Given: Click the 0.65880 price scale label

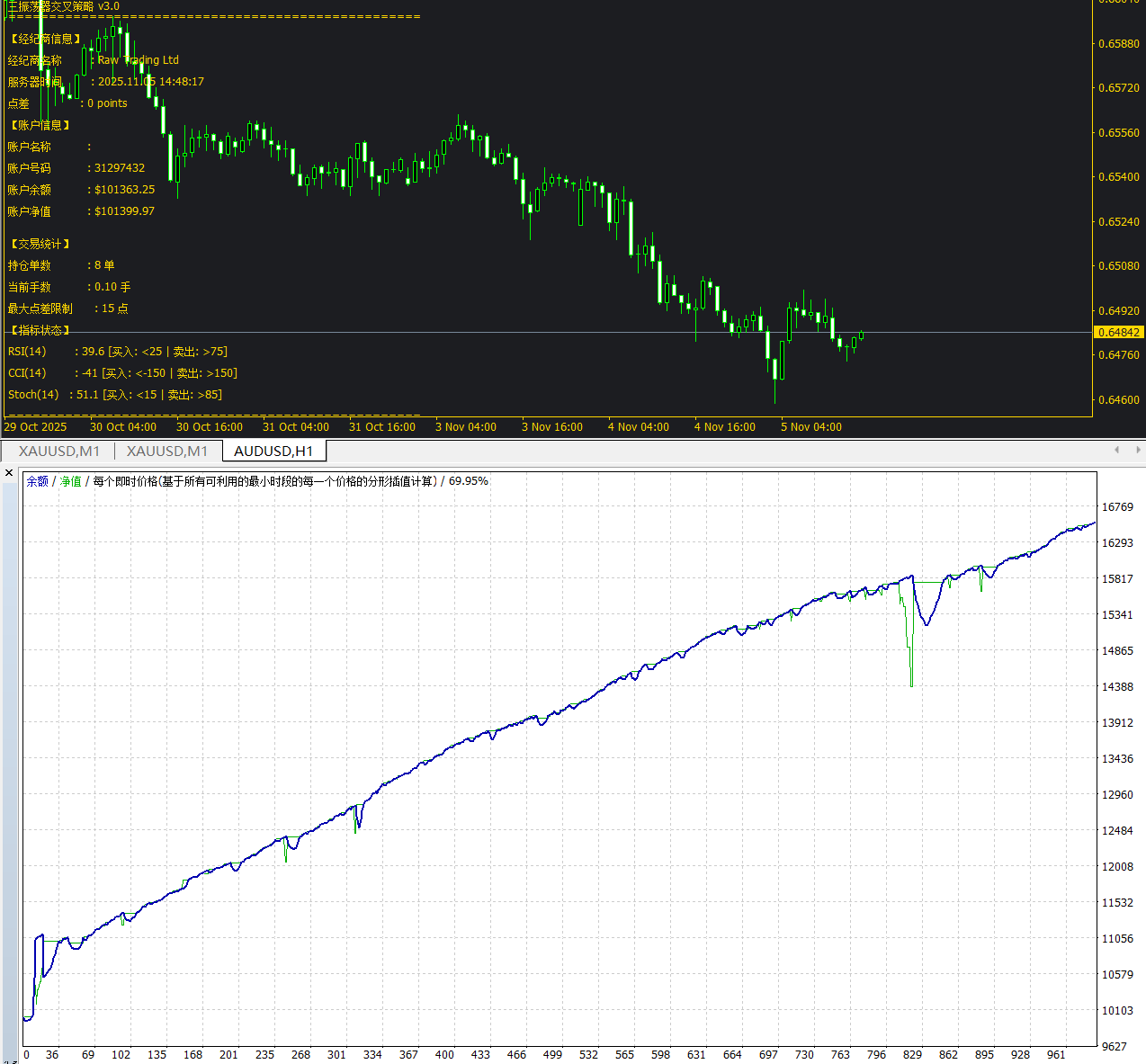Looking at the screenshot, I should (x=1118, y=44).
